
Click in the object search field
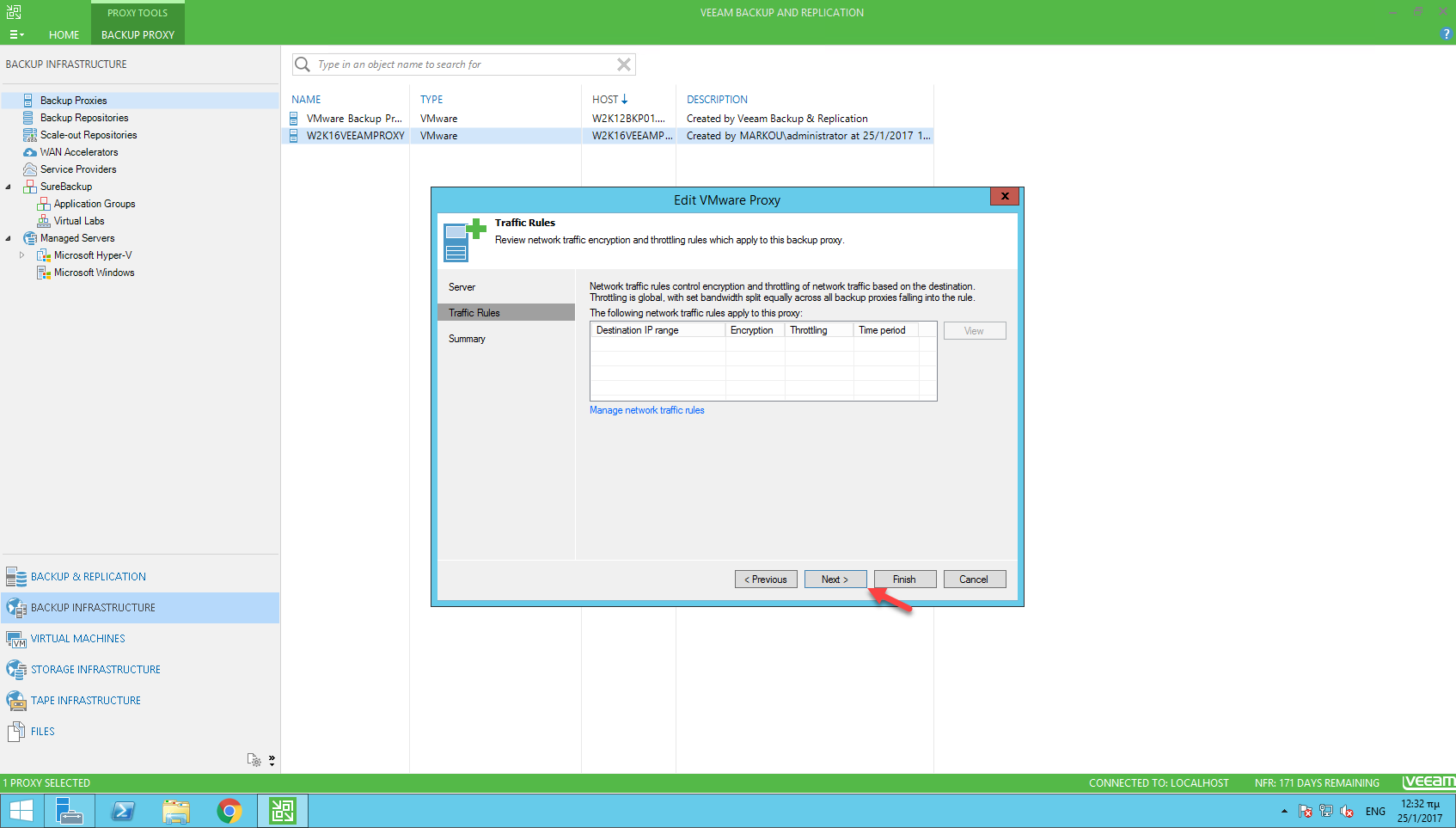point(464,64)
